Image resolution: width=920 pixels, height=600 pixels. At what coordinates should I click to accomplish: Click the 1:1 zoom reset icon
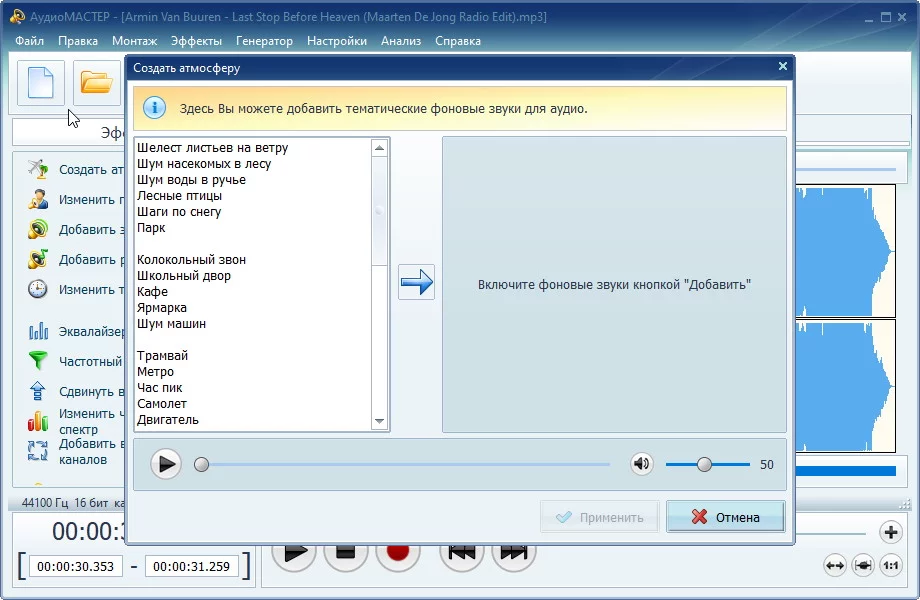(893, 566)
